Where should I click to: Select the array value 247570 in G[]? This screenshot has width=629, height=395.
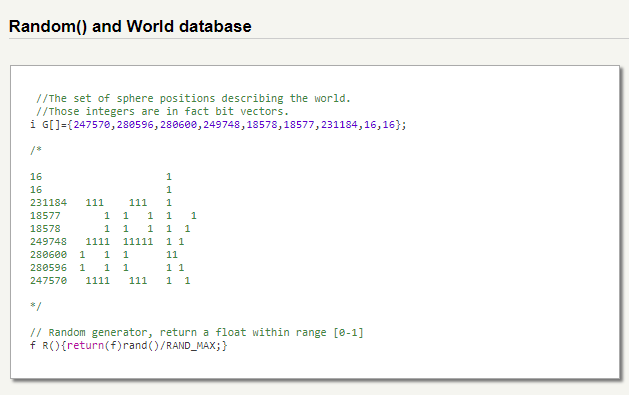[91, 125]
